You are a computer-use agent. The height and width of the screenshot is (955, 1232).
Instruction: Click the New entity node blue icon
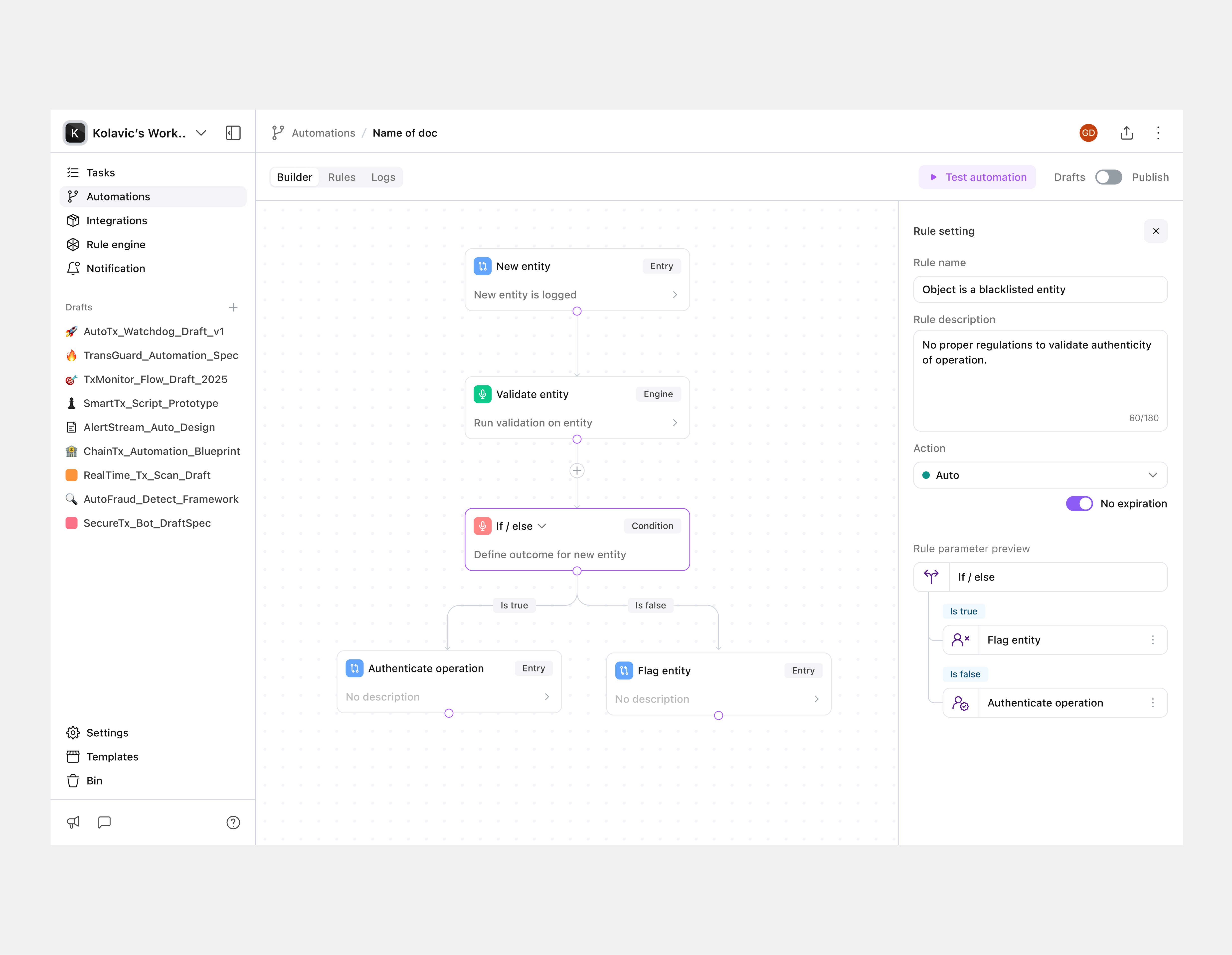(482, 266)
